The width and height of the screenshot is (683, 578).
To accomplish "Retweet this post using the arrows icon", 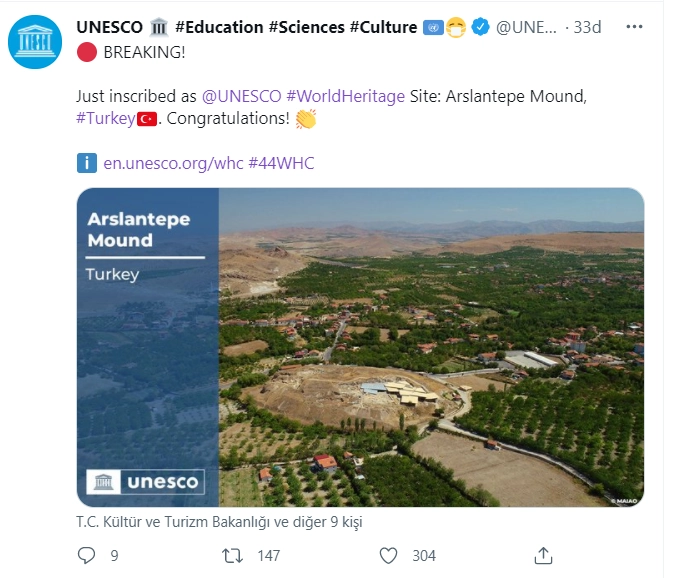I will click(232, 555).
